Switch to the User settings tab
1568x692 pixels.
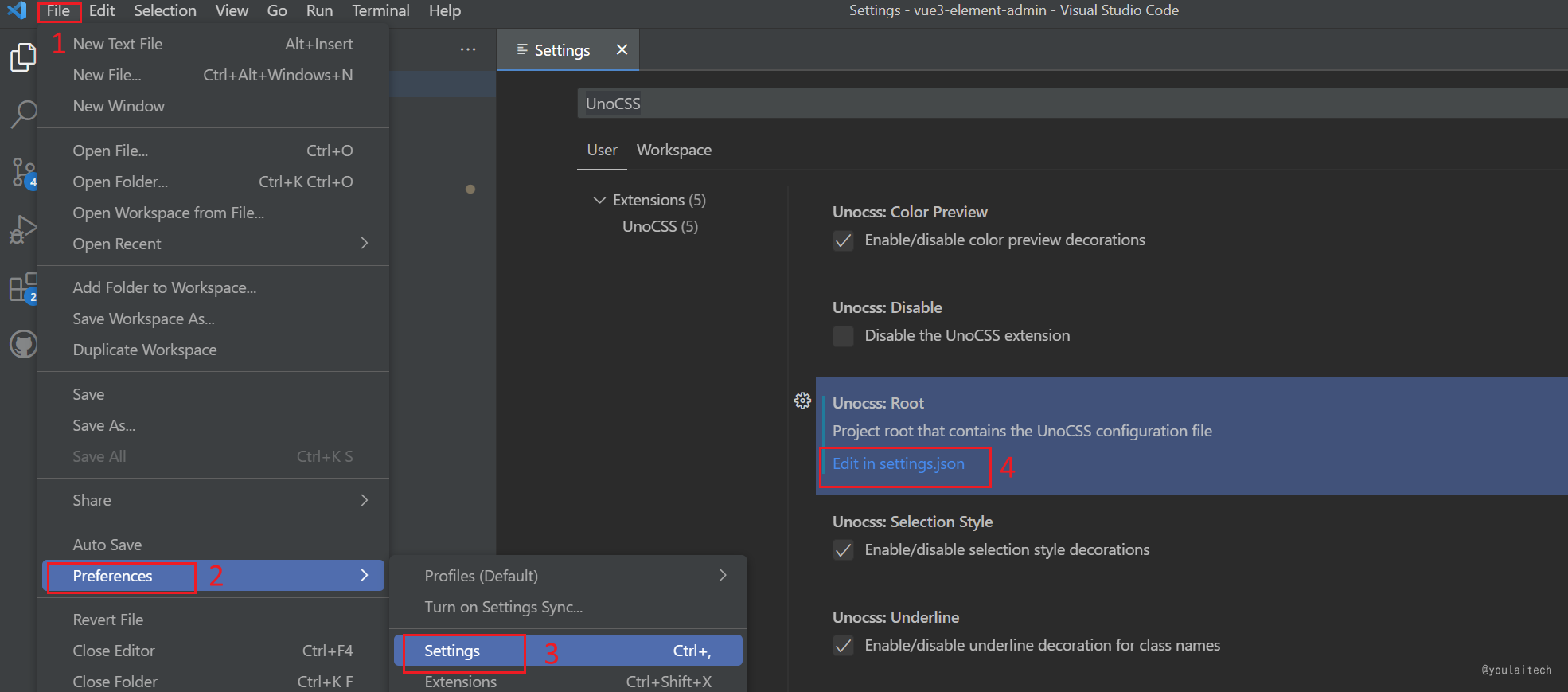[602, 151]
